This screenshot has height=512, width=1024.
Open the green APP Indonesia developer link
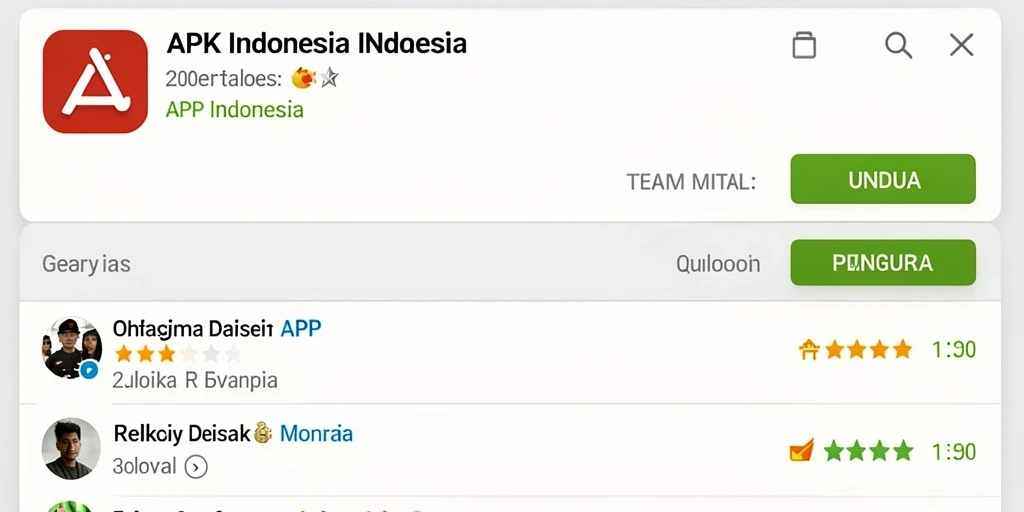coord(234,109)
